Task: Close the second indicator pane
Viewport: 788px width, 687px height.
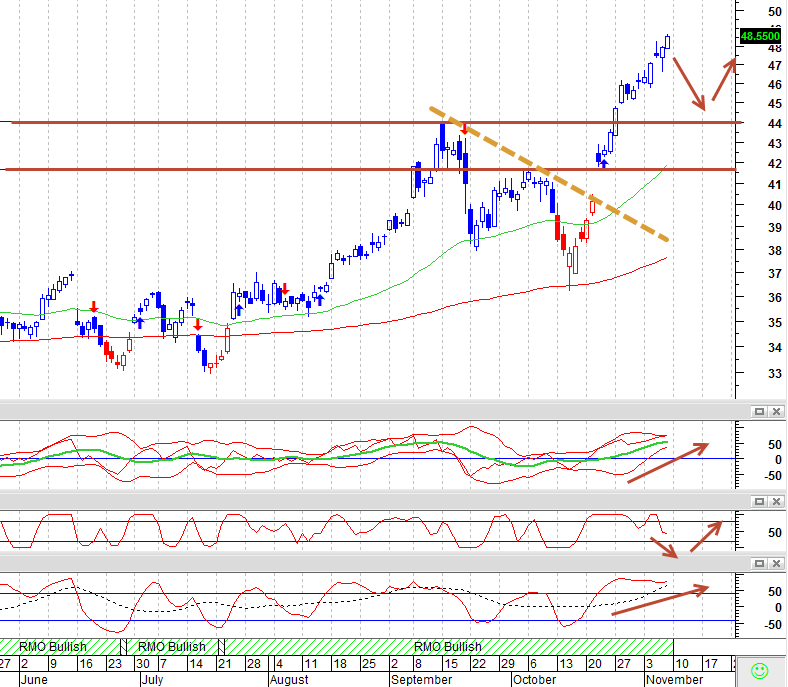Action: 776,502
